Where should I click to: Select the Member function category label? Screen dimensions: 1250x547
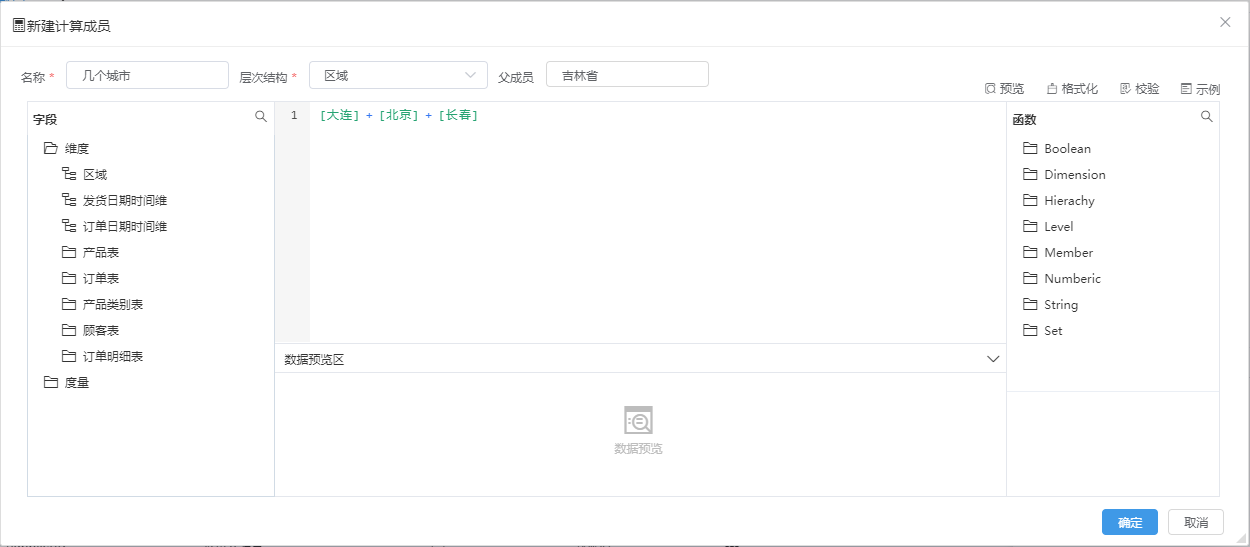(1068, 252)
